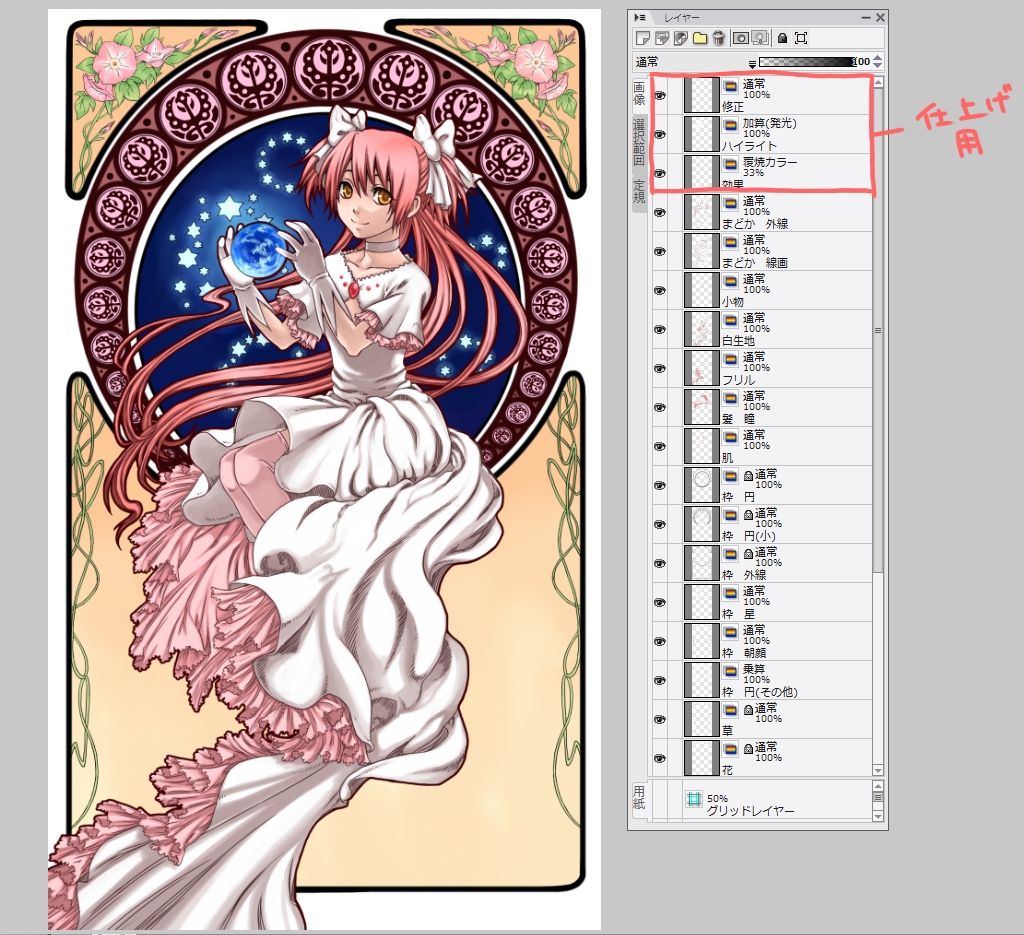Select the 枠 円 layer thumbnail
This screenshot has width=1024, height=935.
tap(701, 485)
